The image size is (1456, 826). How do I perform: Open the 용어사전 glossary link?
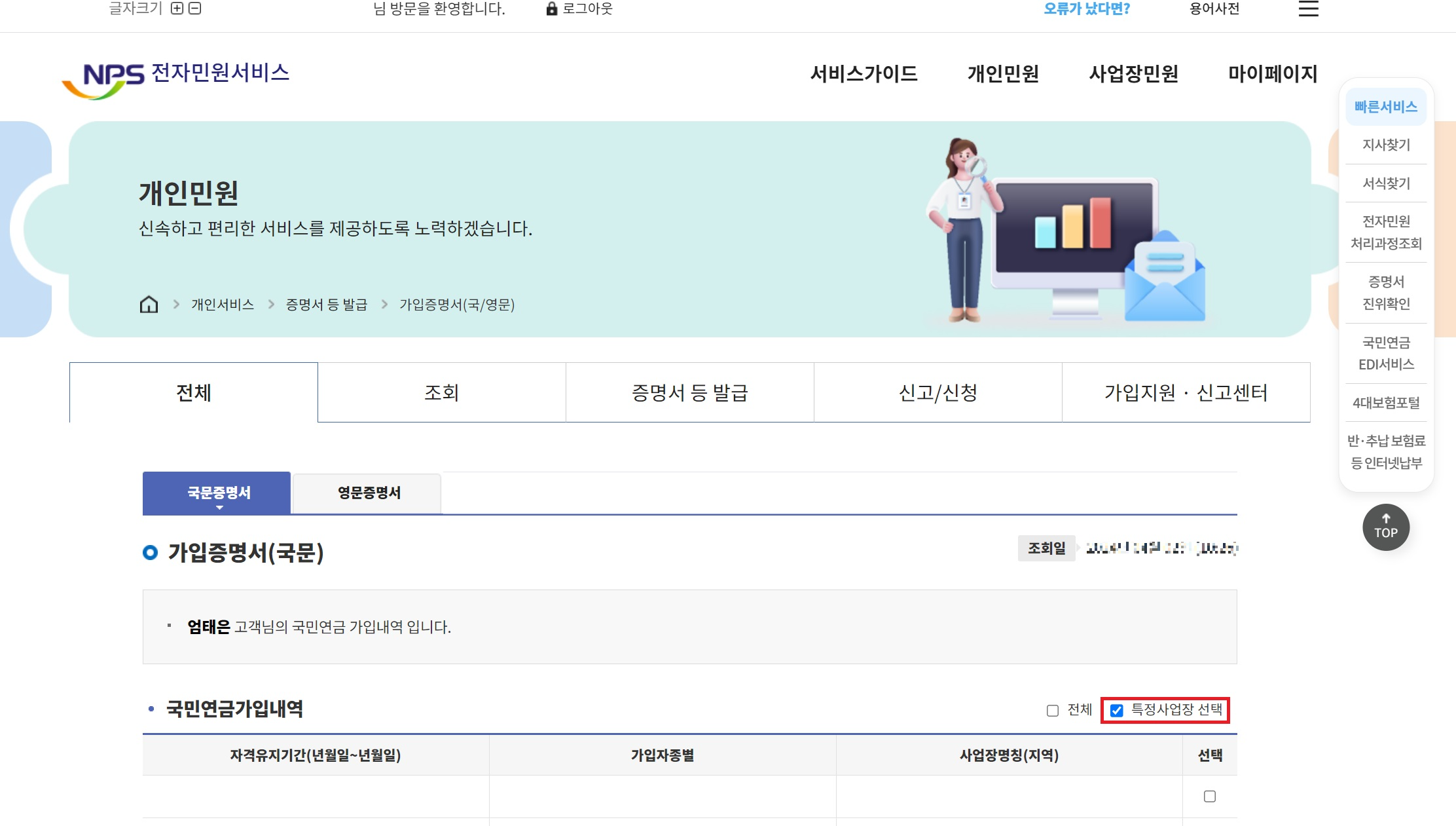1214,9
